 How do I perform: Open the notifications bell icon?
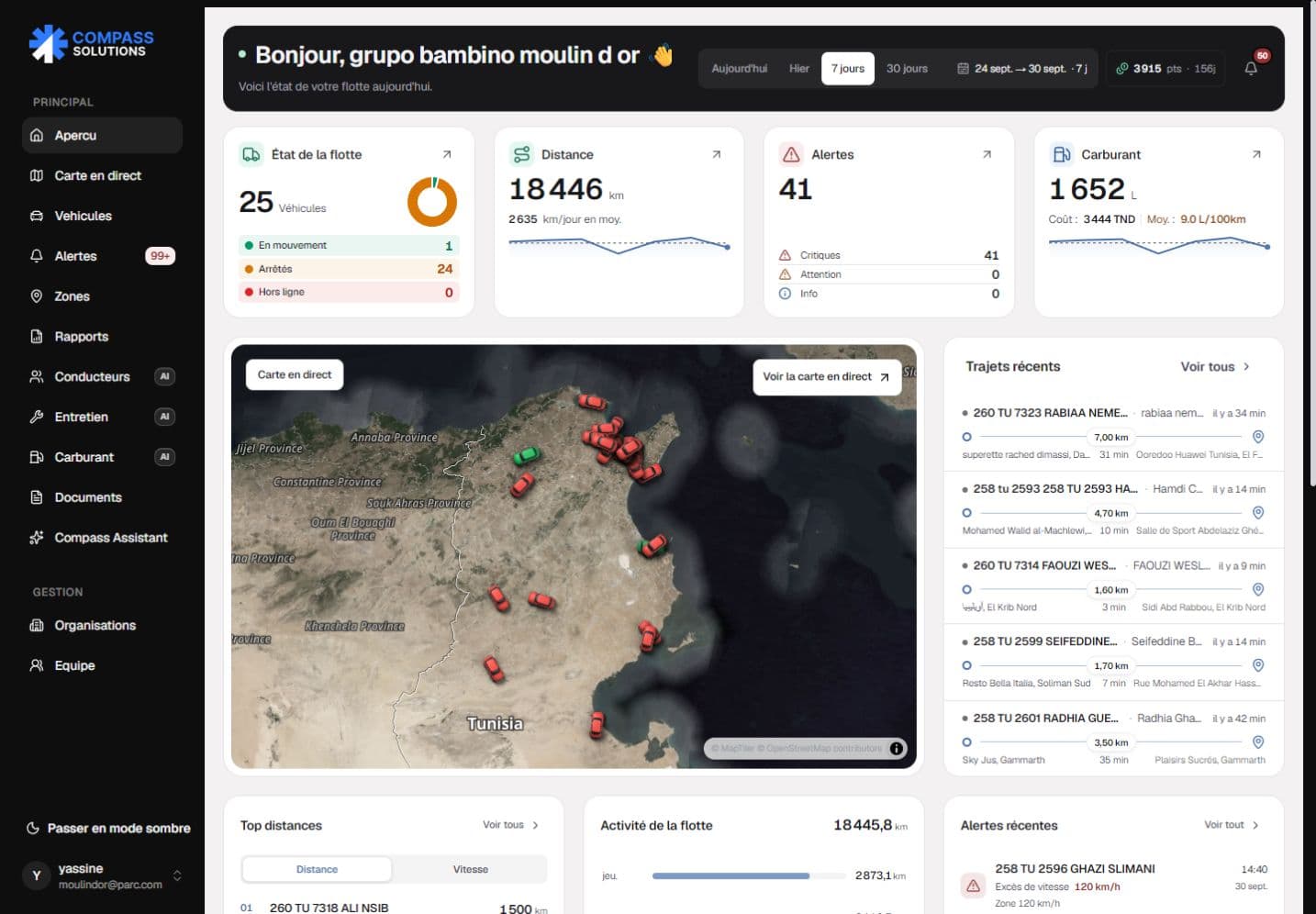coord(1250,69)
